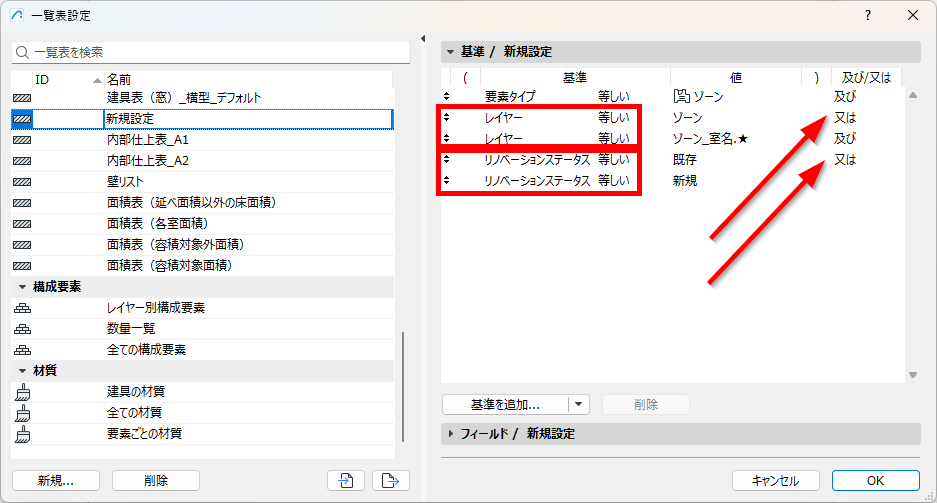
Task: Click the 基準 column header
Action: coord(575,78)
